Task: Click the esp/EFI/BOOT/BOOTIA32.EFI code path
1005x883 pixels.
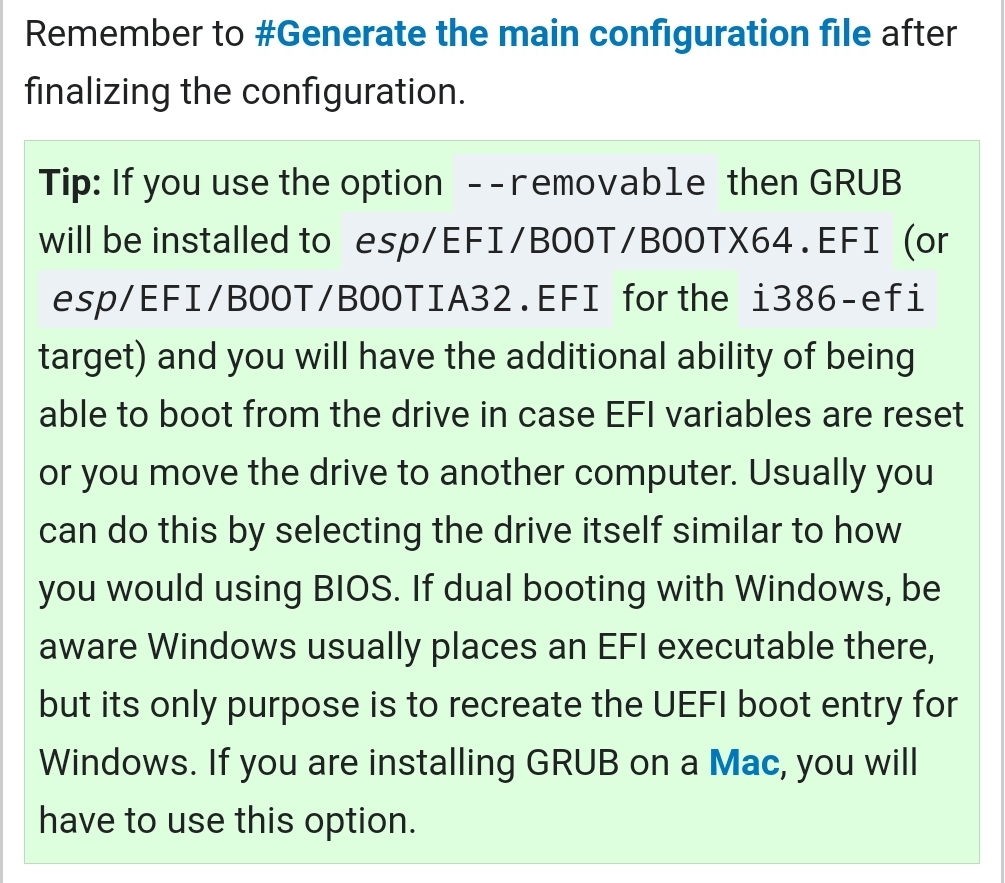Action: point(325,299)
